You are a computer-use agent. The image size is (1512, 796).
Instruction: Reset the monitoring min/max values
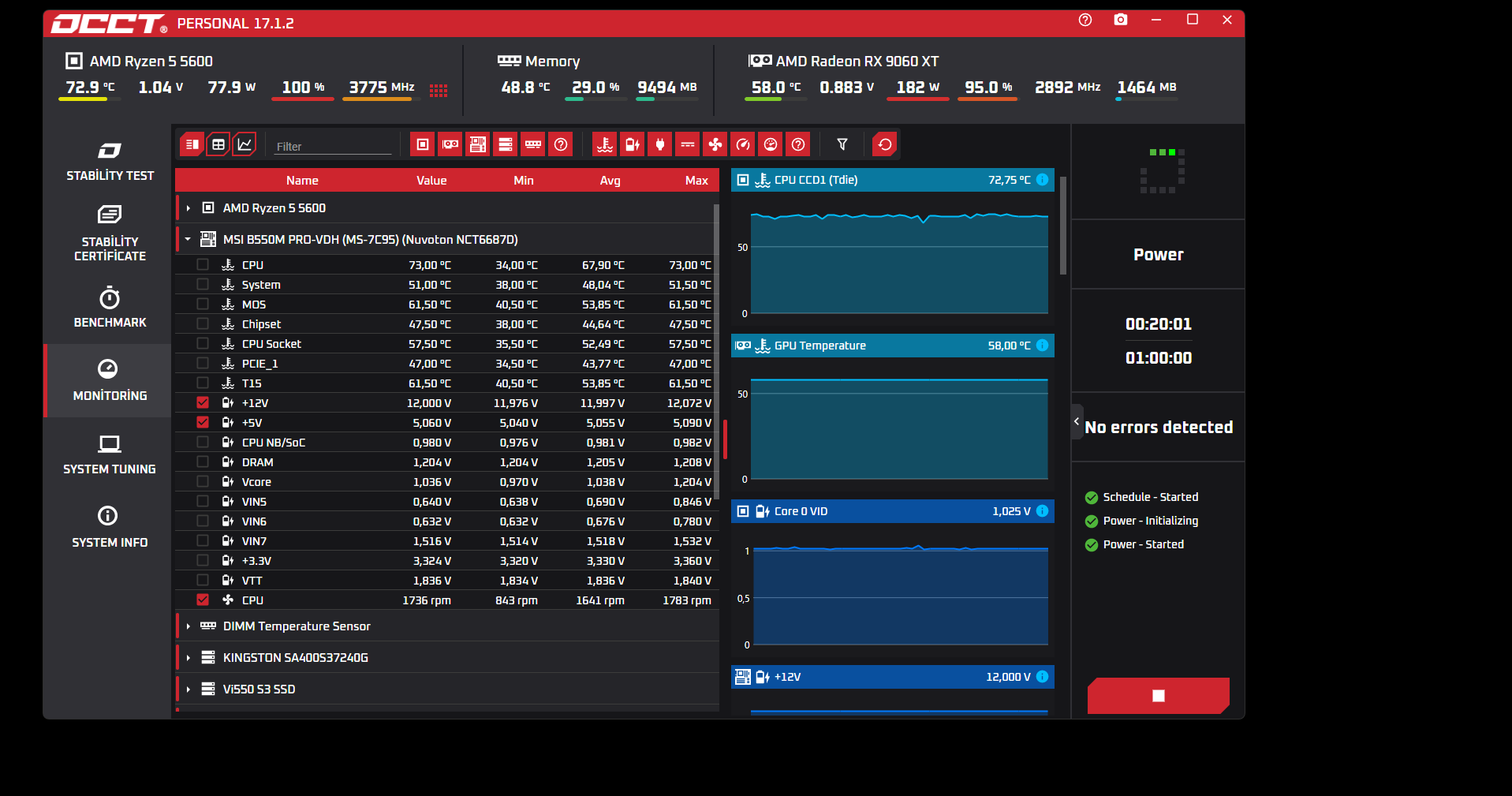tap(885, 144)
